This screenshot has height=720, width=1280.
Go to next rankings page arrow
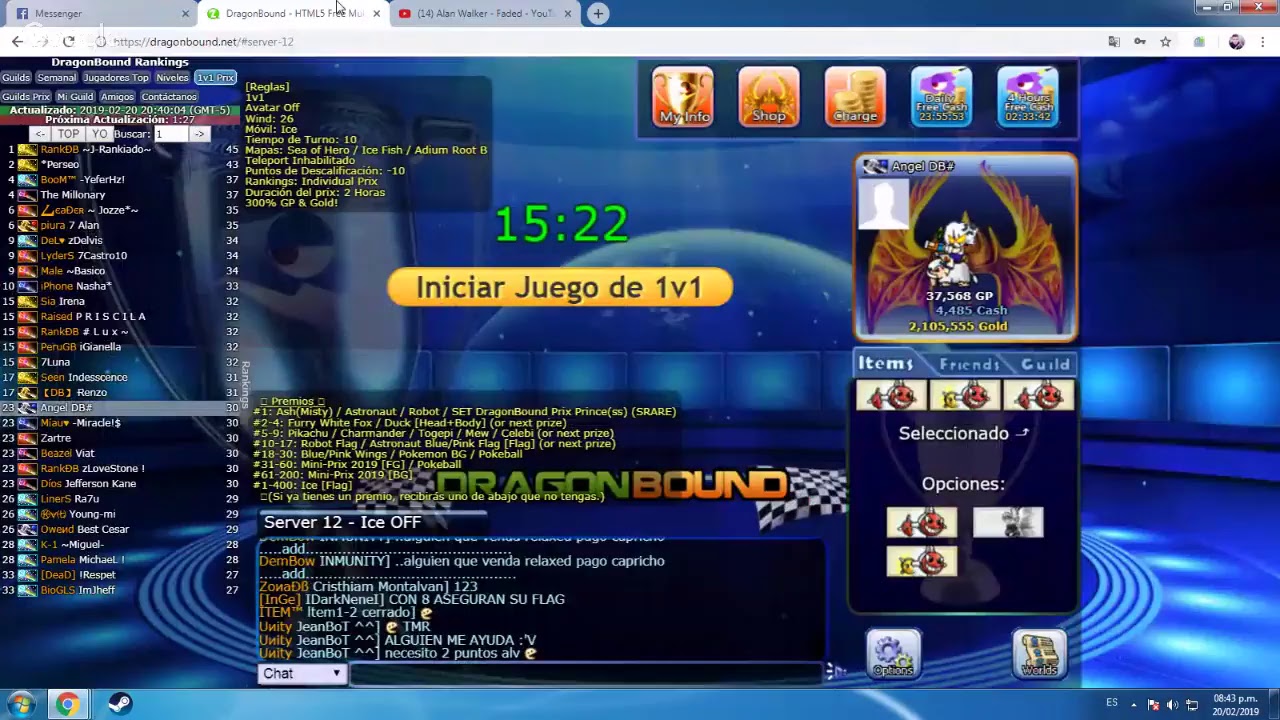click(199, 134)
